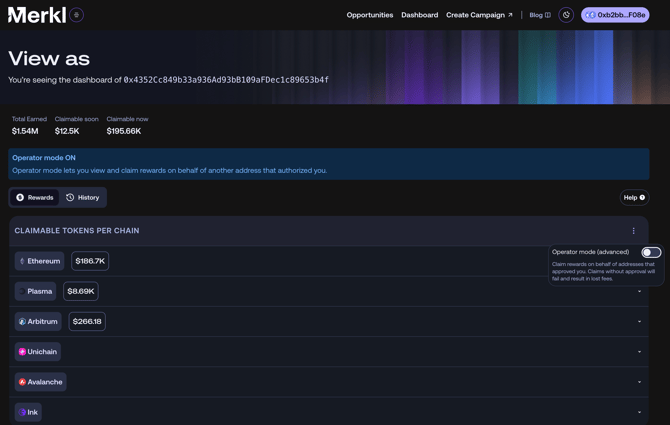This screenshot has width=670, height=425.
Task: Open the three-dot options menu
Action: pyautogui.click(x=633, y=231)
